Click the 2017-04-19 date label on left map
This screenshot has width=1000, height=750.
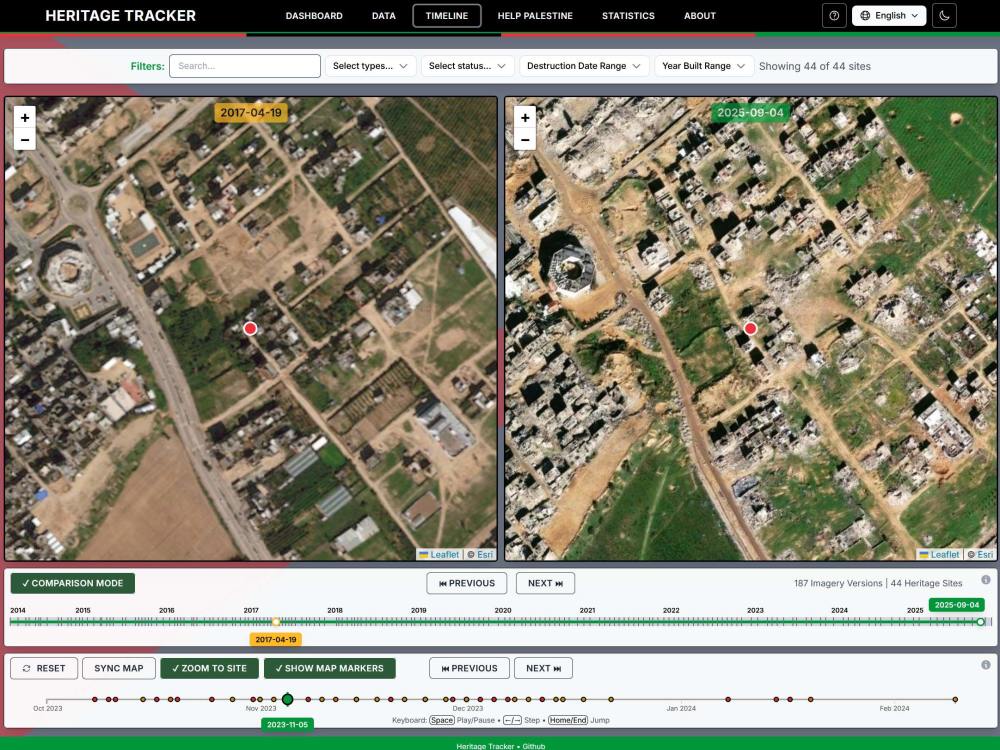coord(251,113)
